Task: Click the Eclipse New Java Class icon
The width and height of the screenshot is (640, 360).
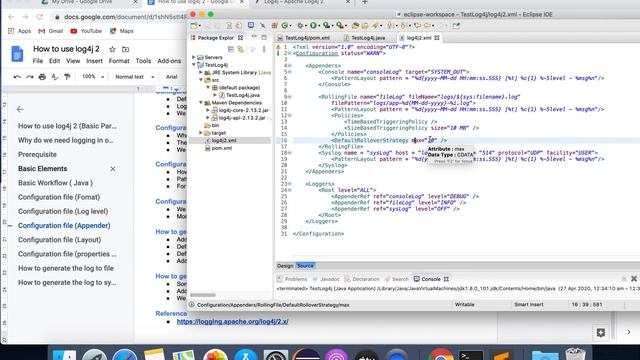Action: coord(284,25)
